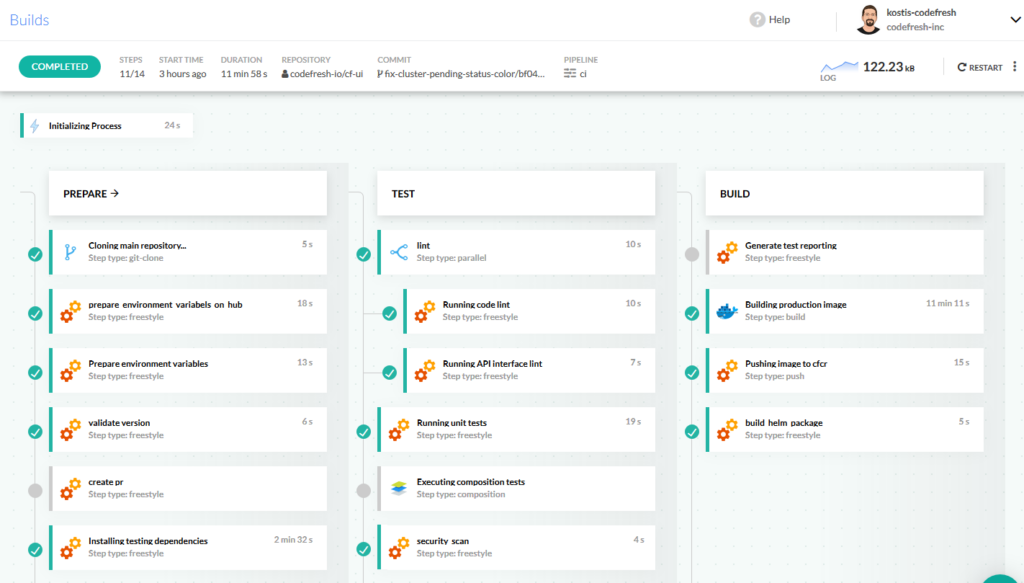Click the gray status circle beside create pr
1024x583 pixels.
click(x=35, y=488)
